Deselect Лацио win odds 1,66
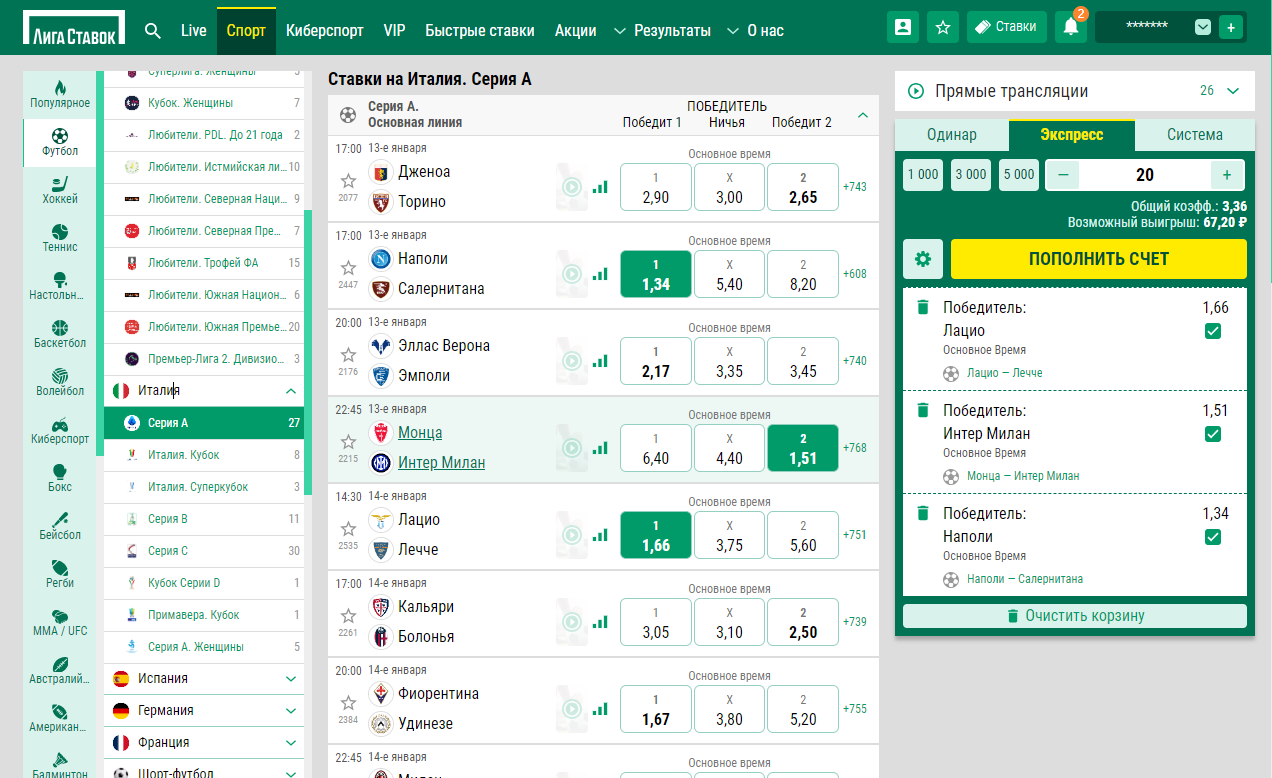The image size is (1272, 778). [656, 535]
